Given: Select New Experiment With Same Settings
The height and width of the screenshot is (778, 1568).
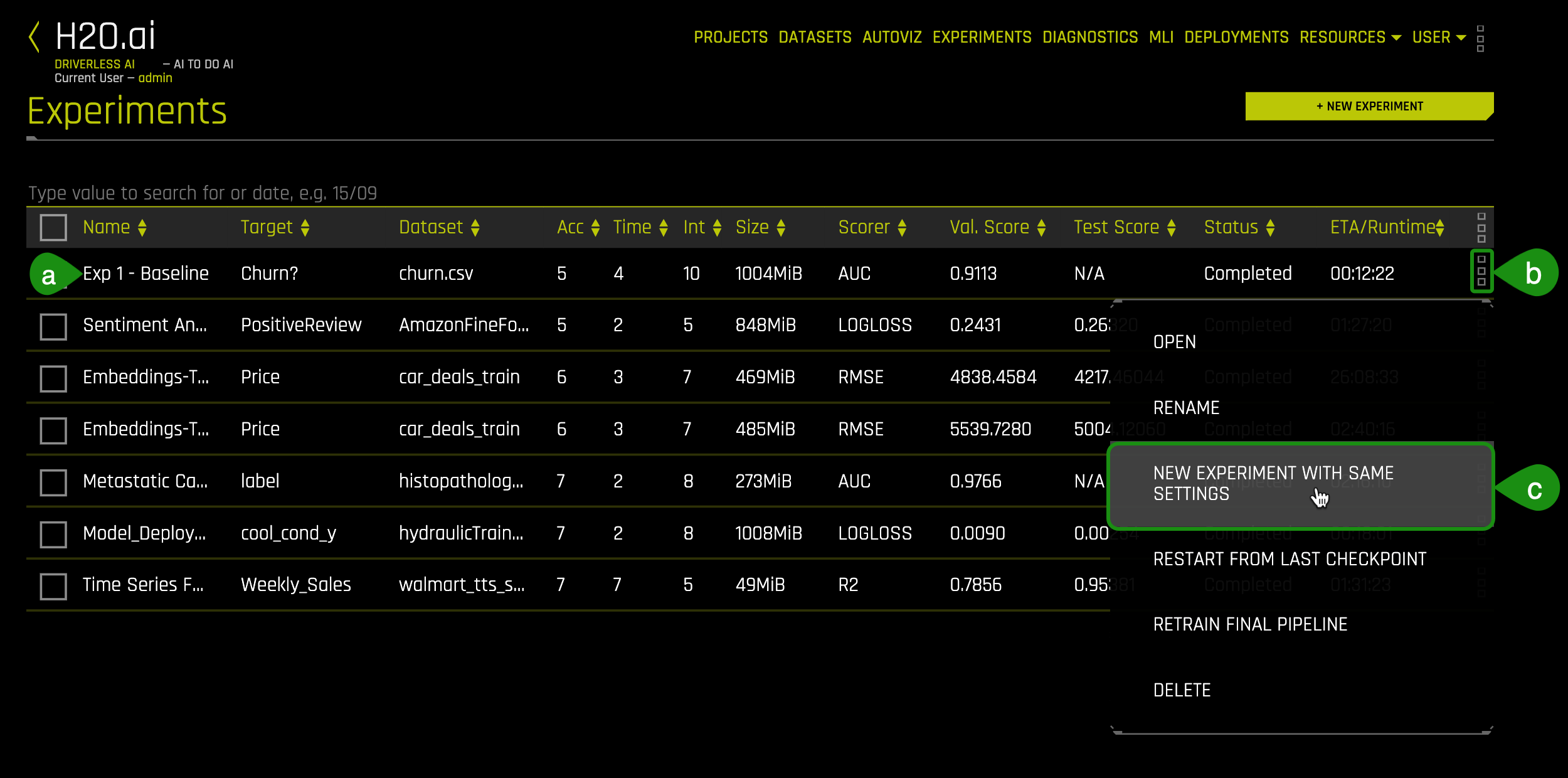Looking at the screenshot, I should pyautogui.click(x=1301, y=486).
